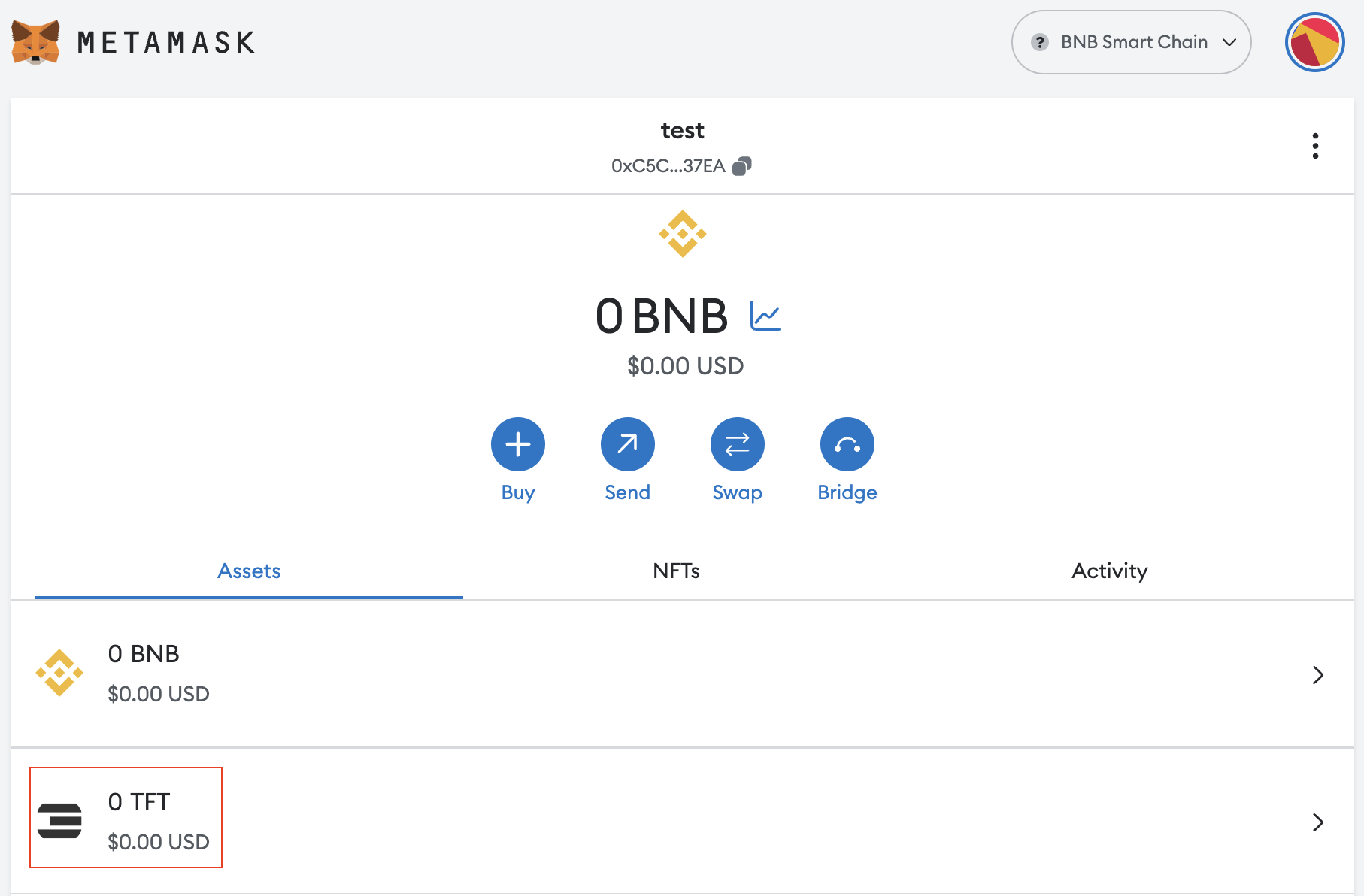Switch to the Activity tab

click(x=1109, y=571)
